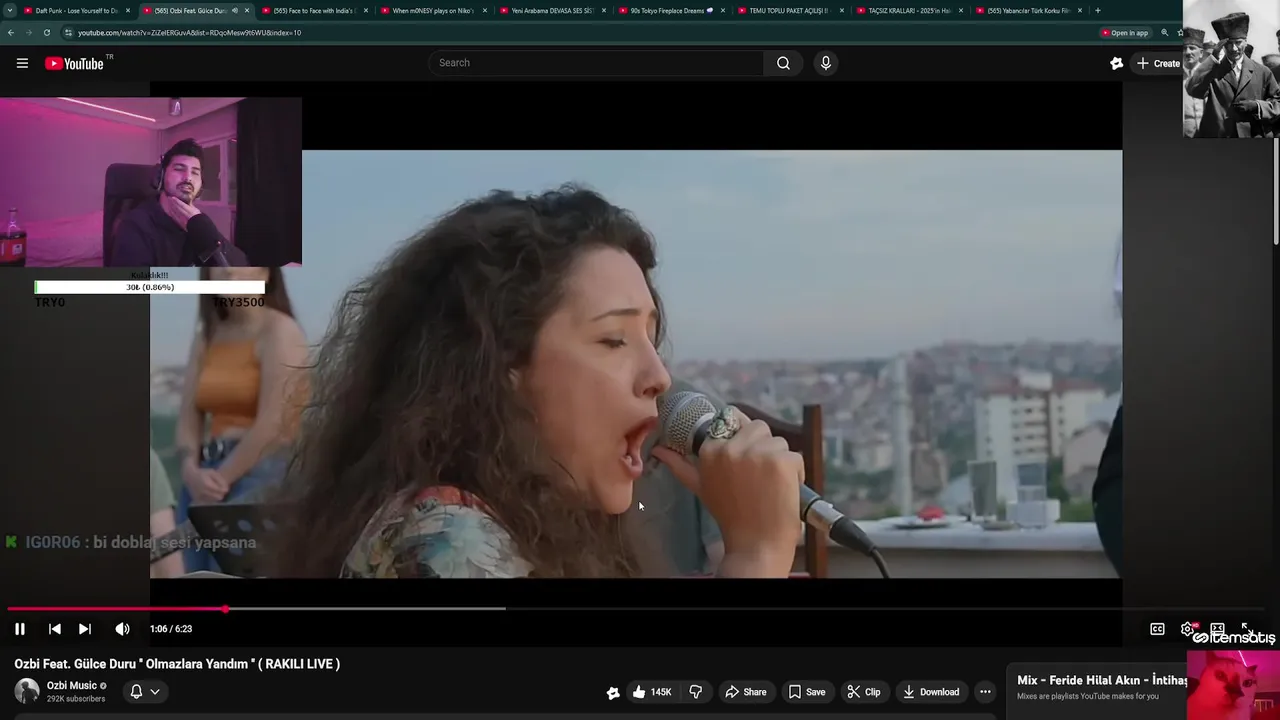Image resolution: width=1280 pixels, height=720 pixels.
Task: Download the video with Download button
Action: pos(931,692)
